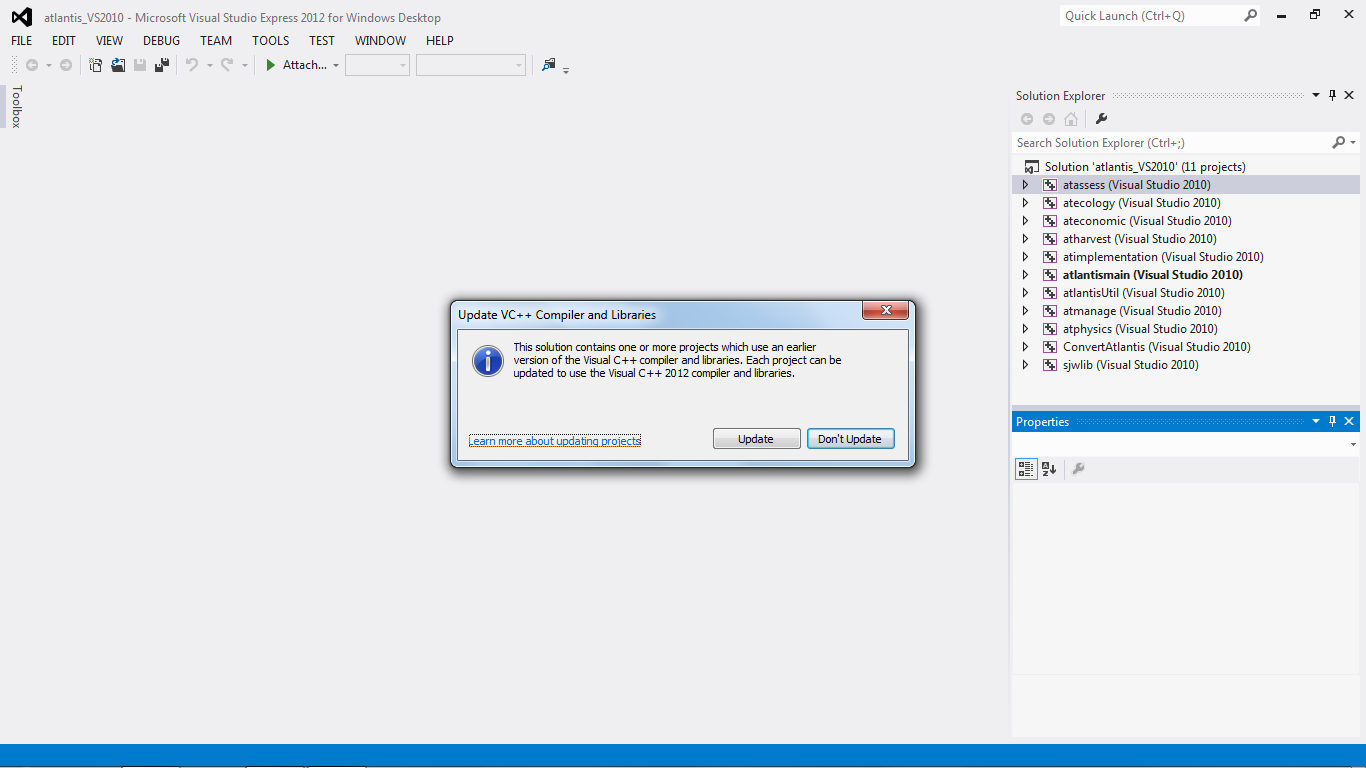Viewport: 1366px width, 768px height.
Task: Select the atlantismain project in the tree
Action: tap(1152, 275)
